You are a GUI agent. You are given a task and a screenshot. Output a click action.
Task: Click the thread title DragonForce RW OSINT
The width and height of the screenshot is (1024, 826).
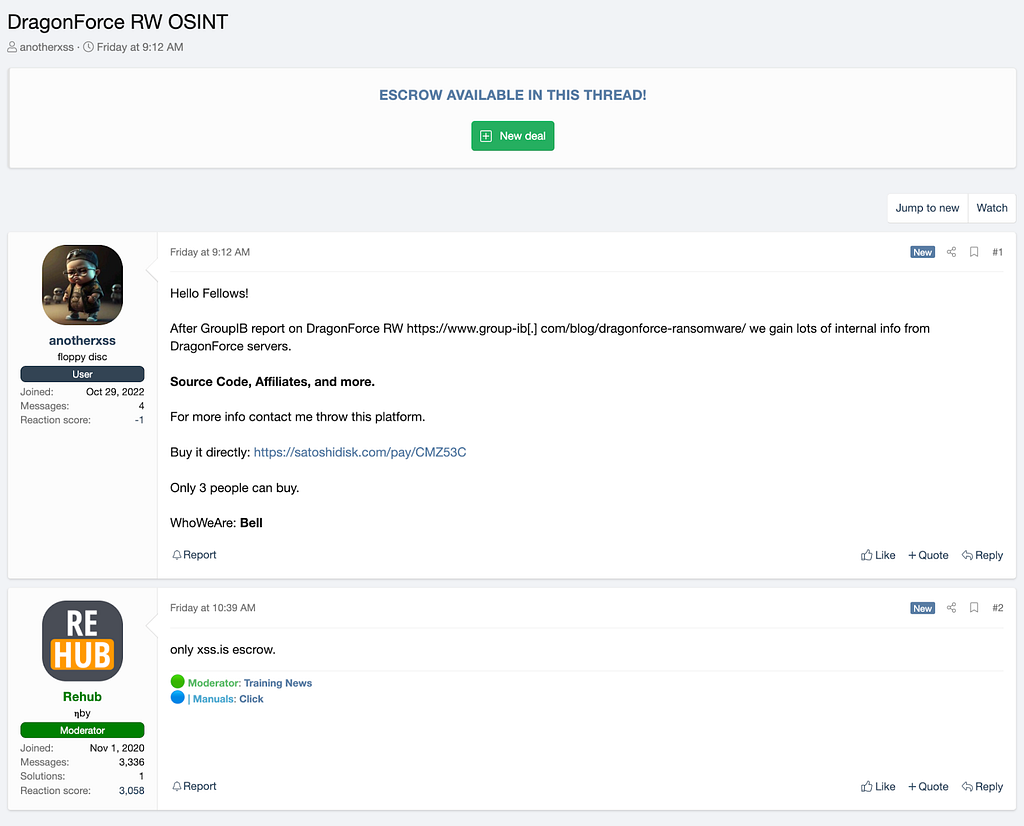pos(118,22)
